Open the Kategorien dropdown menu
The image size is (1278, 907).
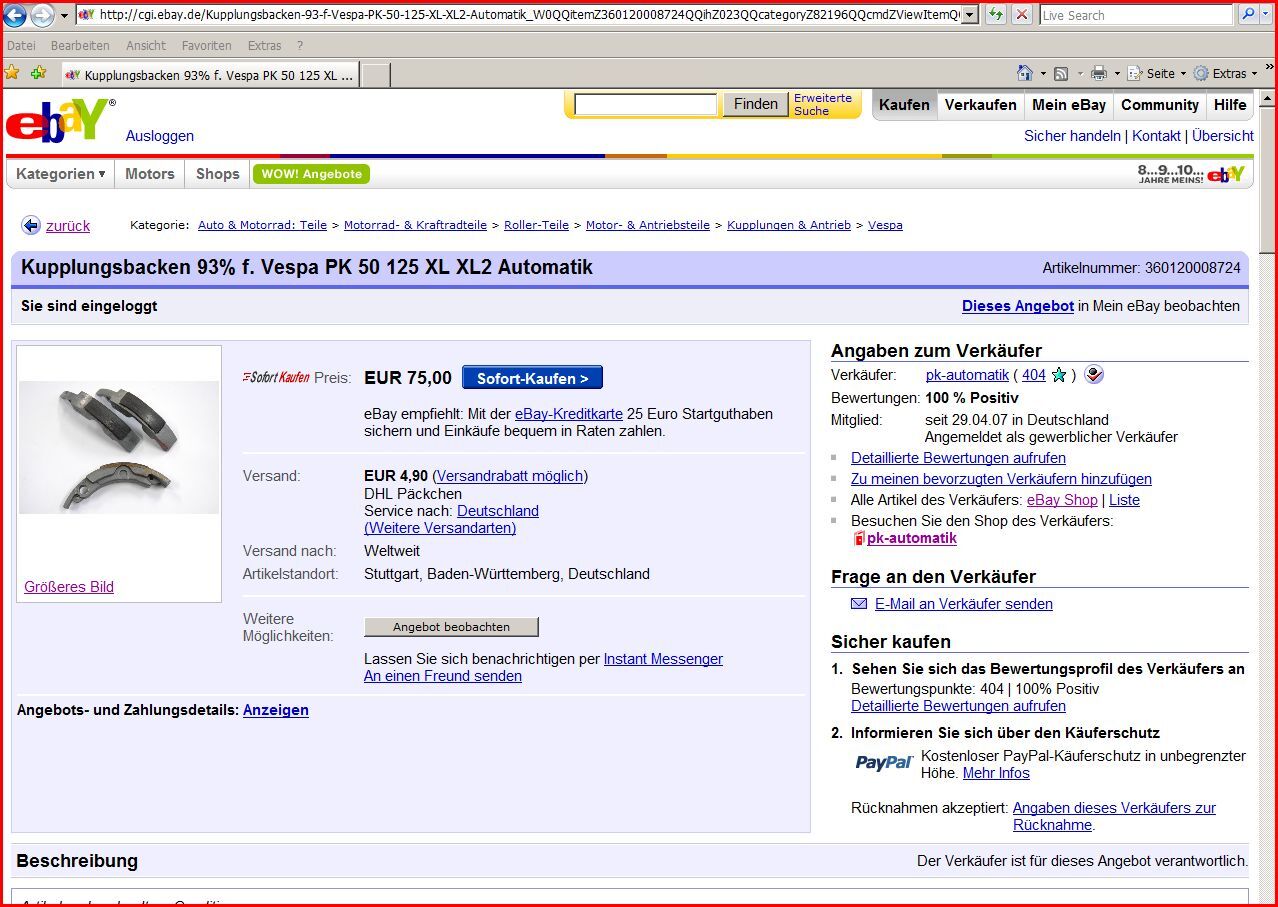[61, 174]
